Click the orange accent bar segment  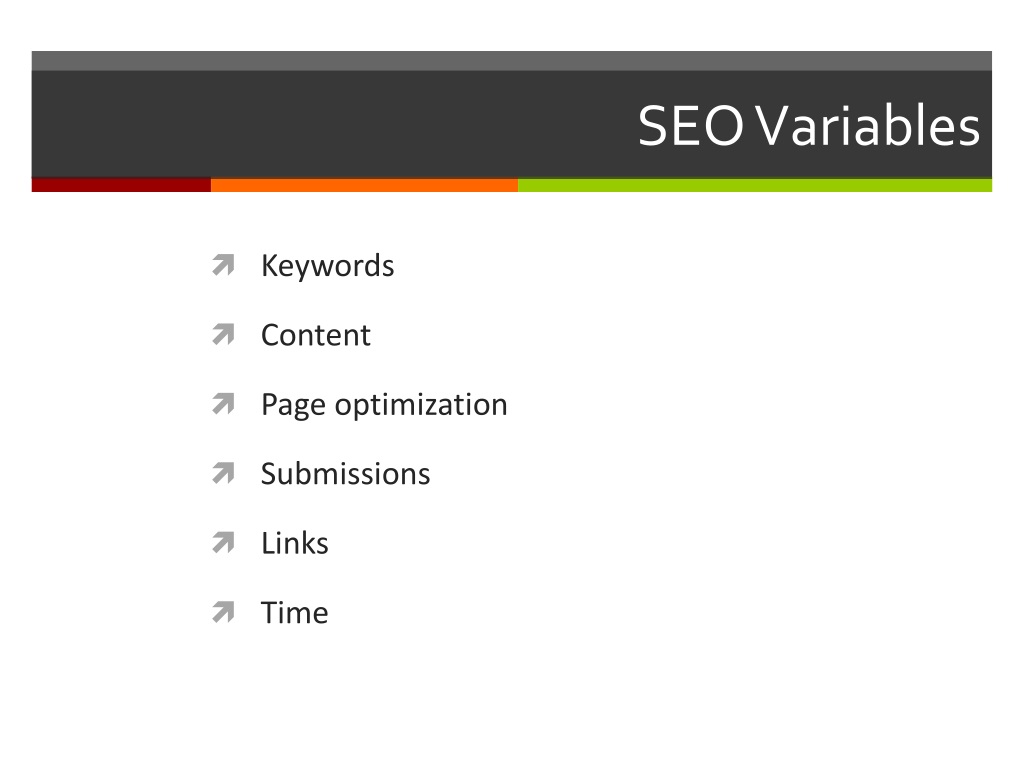point(364,185)
